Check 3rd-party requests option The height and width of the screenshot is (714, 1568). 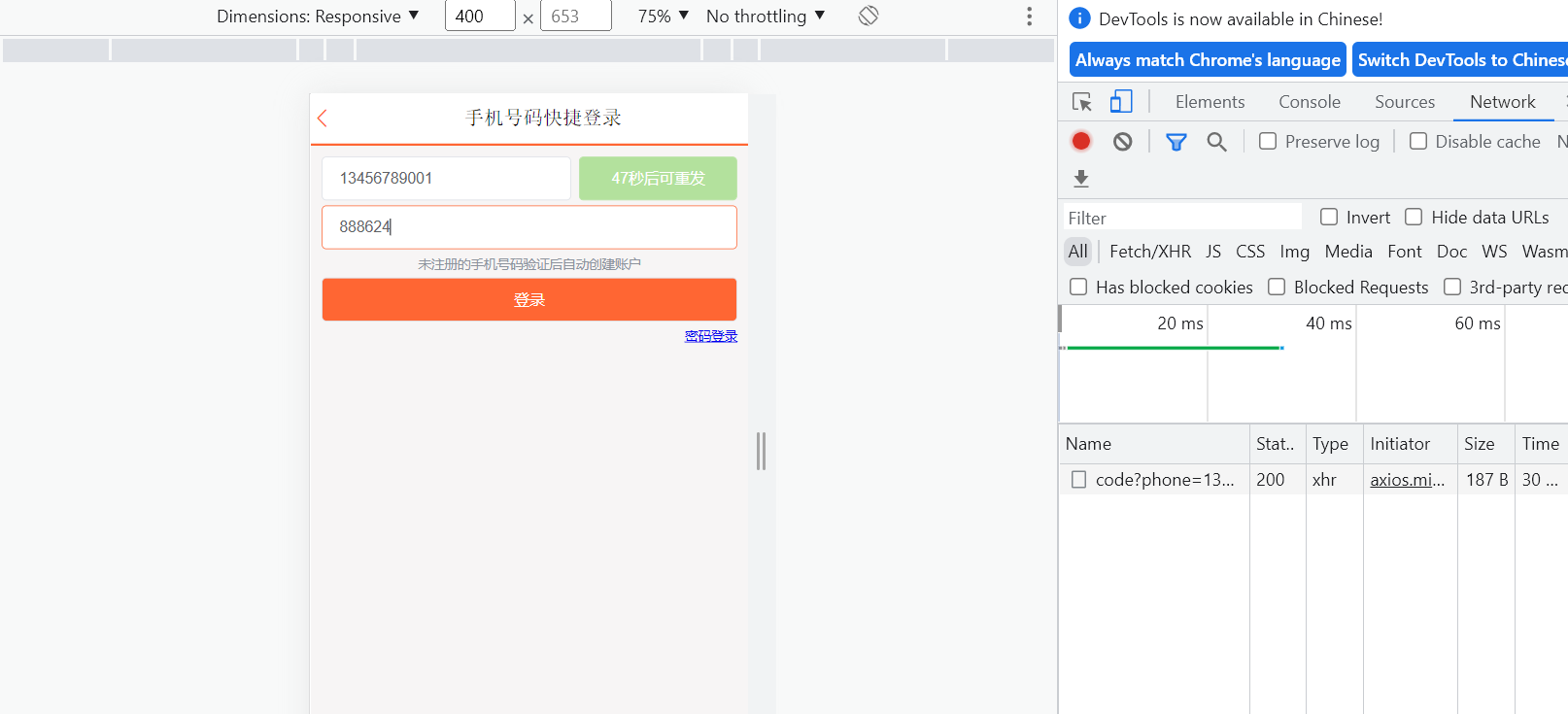tap(1452, 288)
